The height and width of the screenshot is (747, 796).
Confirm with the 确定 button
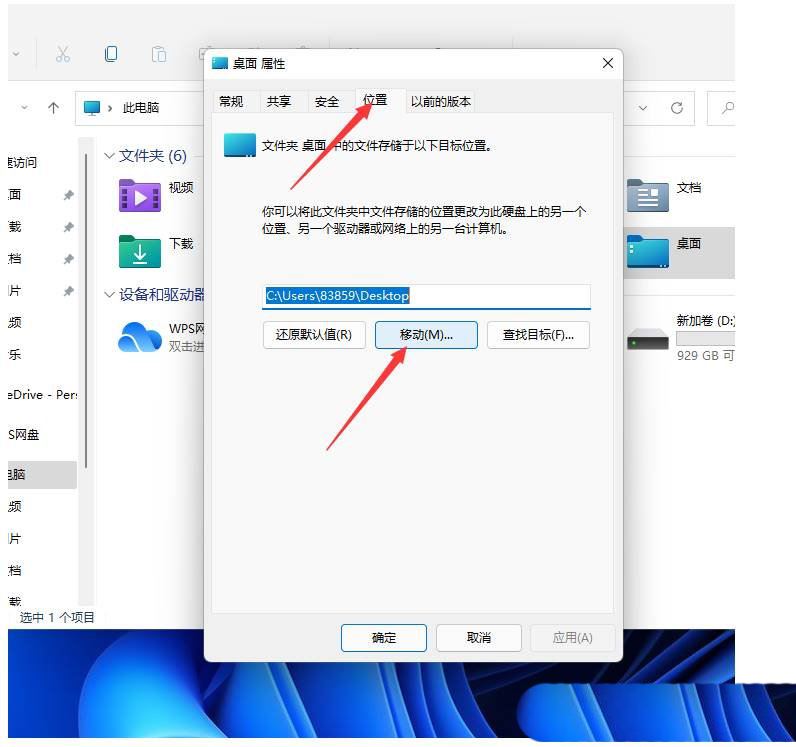coord(384,638)
